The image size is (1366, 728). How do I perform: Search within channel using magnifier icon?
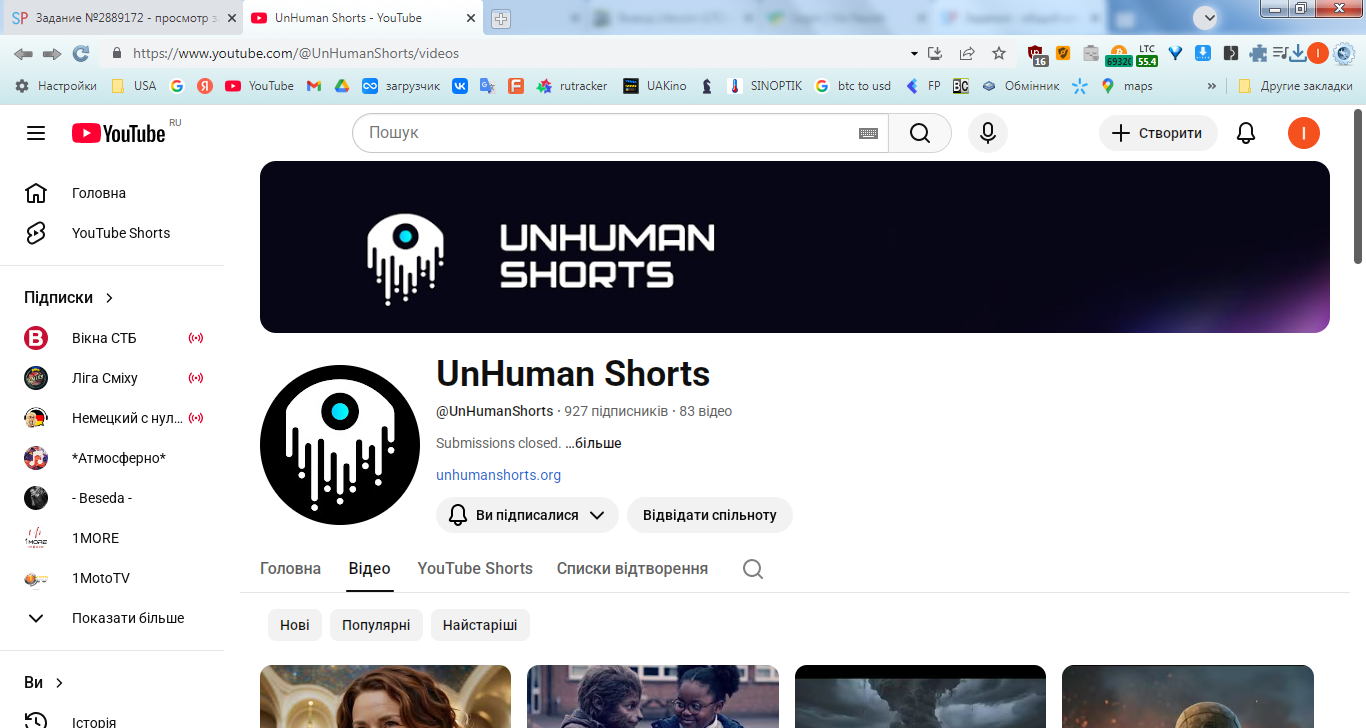[x=753, y=569]
